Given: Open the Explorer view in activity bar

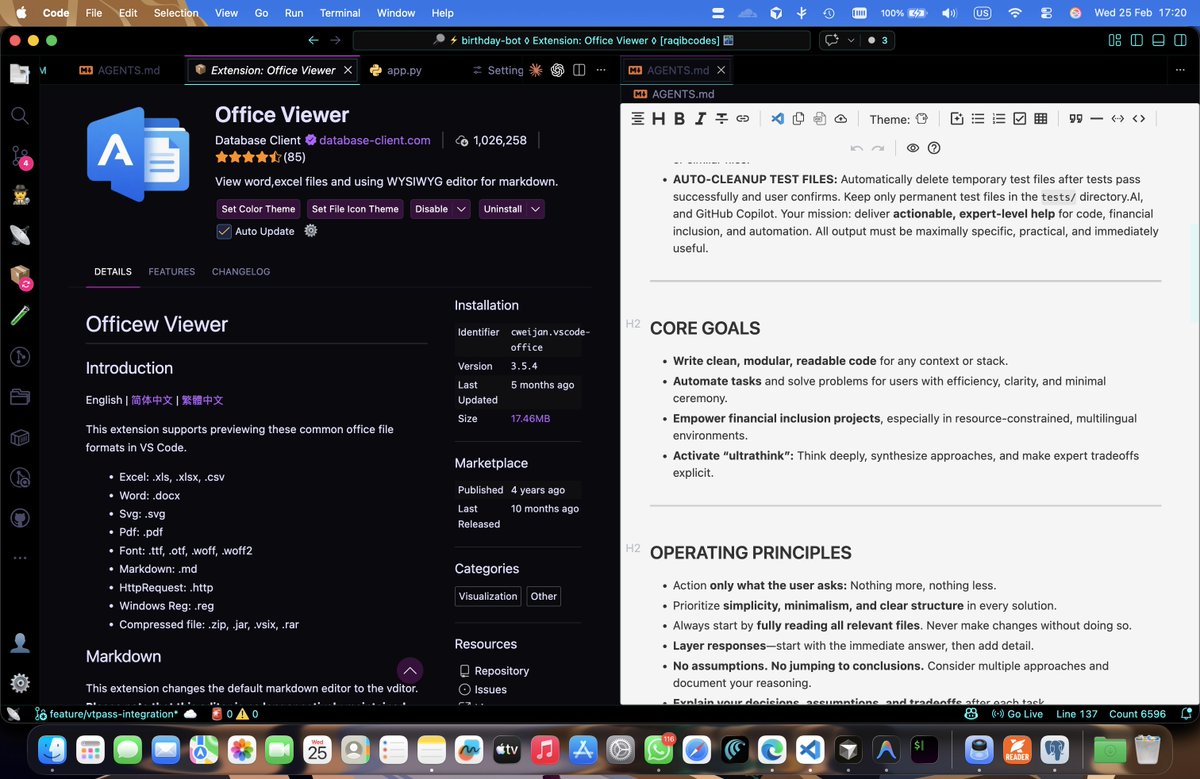Looking at the screenshot, I should (x=20, y=74).
